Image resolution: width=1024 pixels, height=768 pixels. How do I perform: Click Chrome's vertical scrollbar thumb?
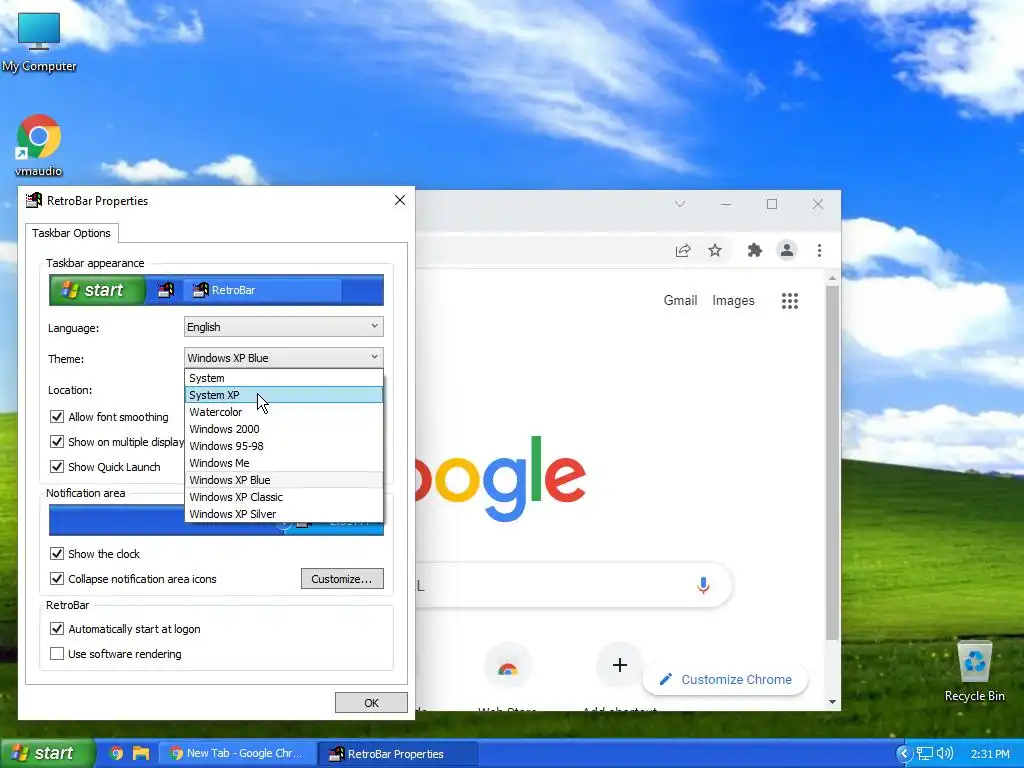coord(832,462)
